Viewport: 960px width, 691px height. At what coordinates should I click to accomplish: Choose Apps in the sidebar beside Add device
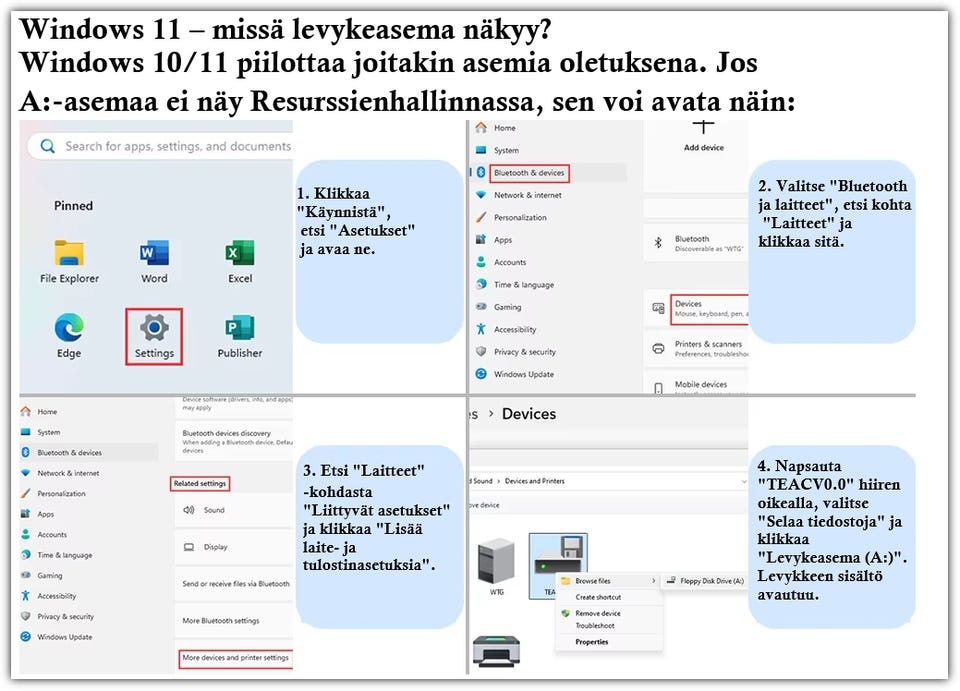coord(502,240)
